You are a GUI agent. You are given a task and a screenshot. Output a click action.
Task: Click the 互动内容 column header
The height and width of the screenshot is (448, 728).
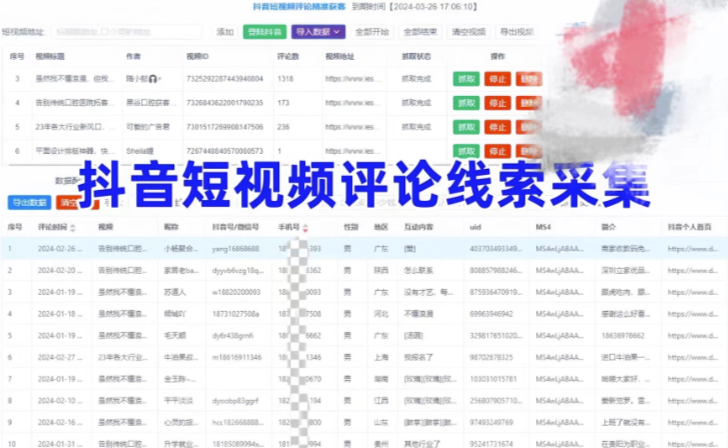[x=418, y=227]
